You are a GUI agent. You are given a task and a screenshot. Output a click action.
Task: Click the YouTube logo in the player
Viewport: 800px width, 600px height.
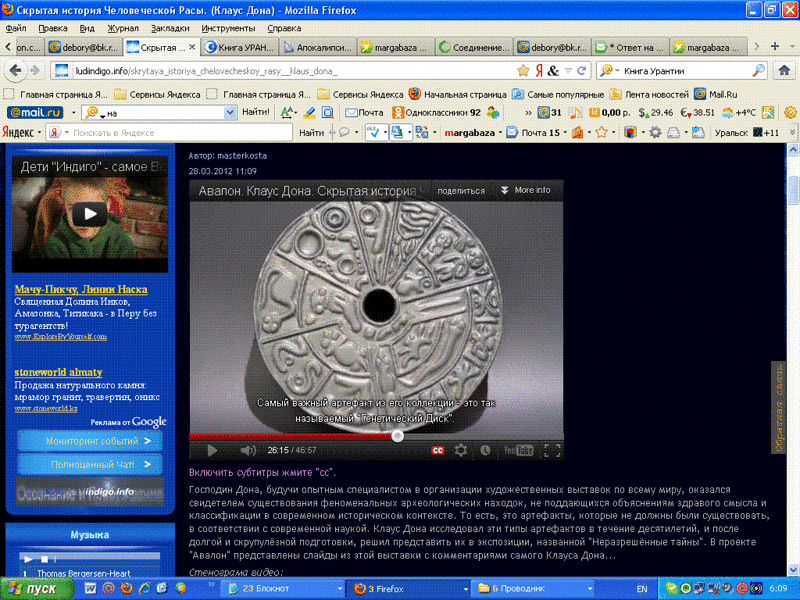(x=518, y=450)
